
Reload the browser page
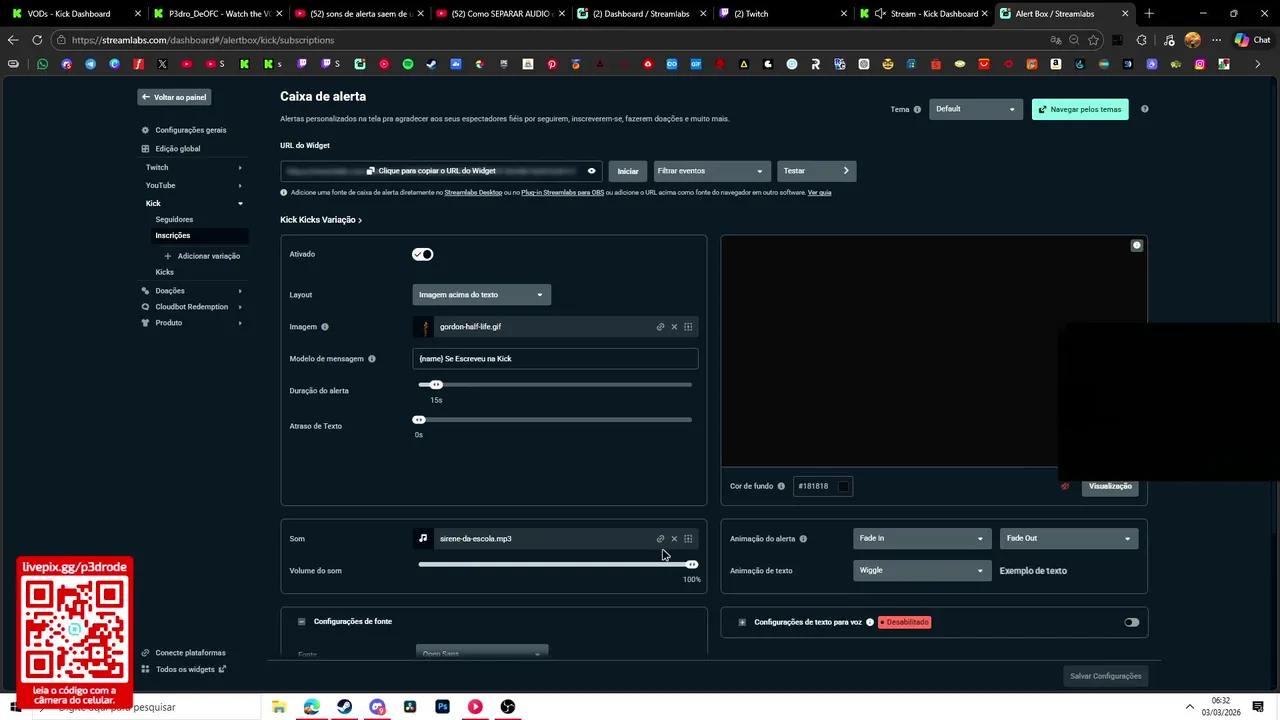point(37,40)
